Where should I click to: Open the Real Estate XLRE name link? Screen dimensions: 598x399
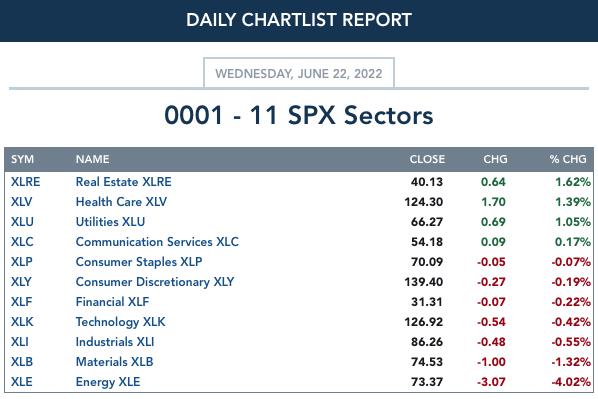click(124, 182)
